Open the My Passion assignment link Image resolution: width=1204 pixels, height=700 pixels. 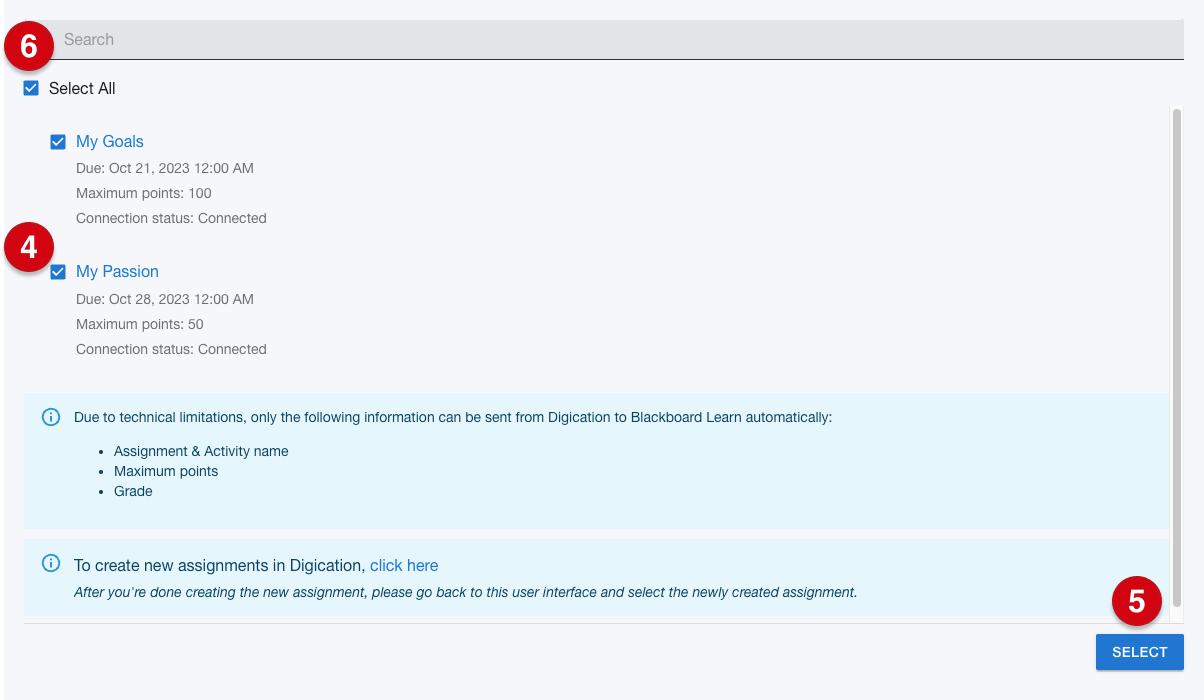117,272
